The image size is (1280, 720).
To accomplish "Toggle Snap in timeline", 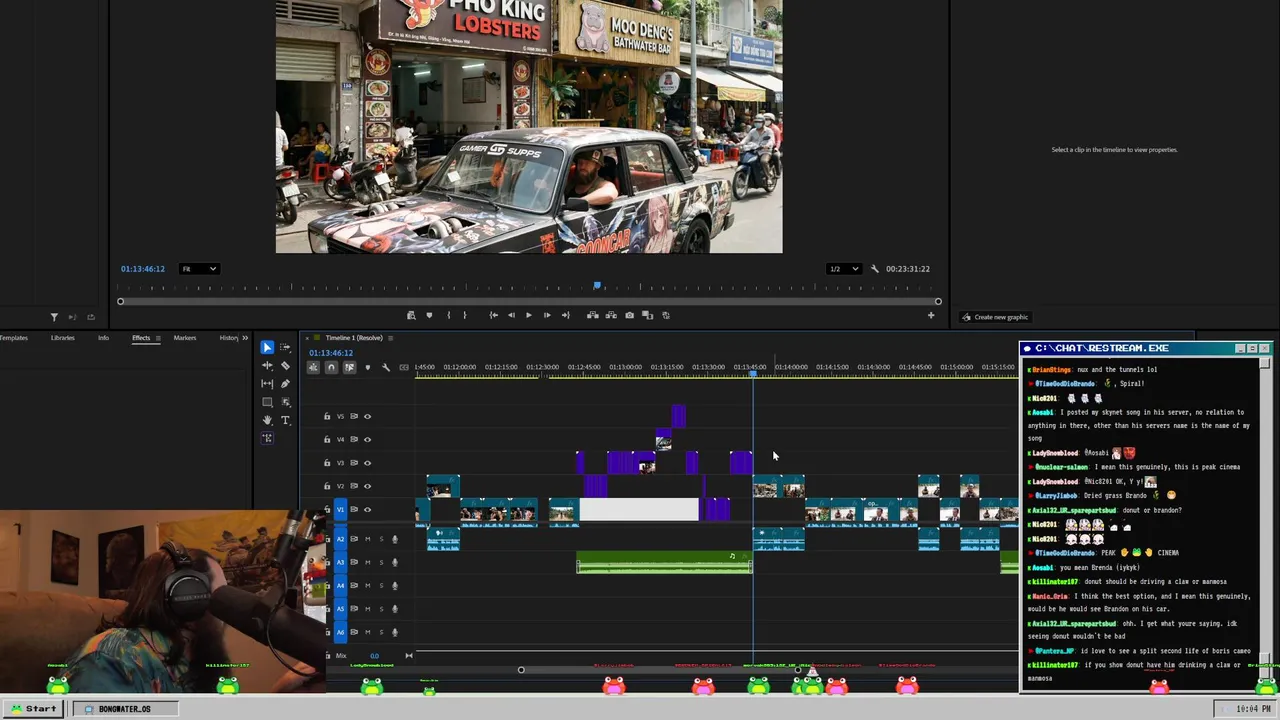I will pos(331,367).
